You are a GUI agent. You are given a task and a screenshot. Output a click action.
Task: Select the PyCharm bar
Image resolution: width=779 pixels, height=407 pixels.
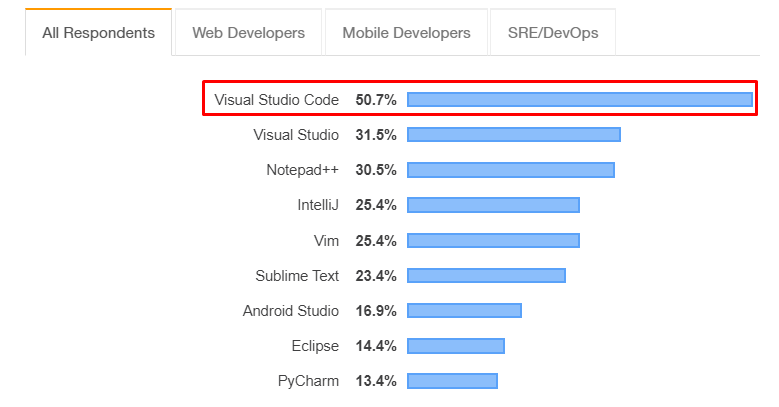(x=452, y=381)
